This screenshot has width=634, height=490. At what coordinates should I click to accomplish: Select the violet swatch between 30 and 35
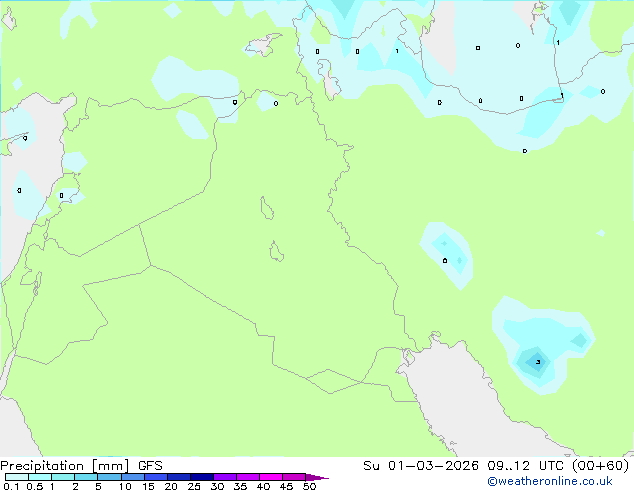click(225, 477)
